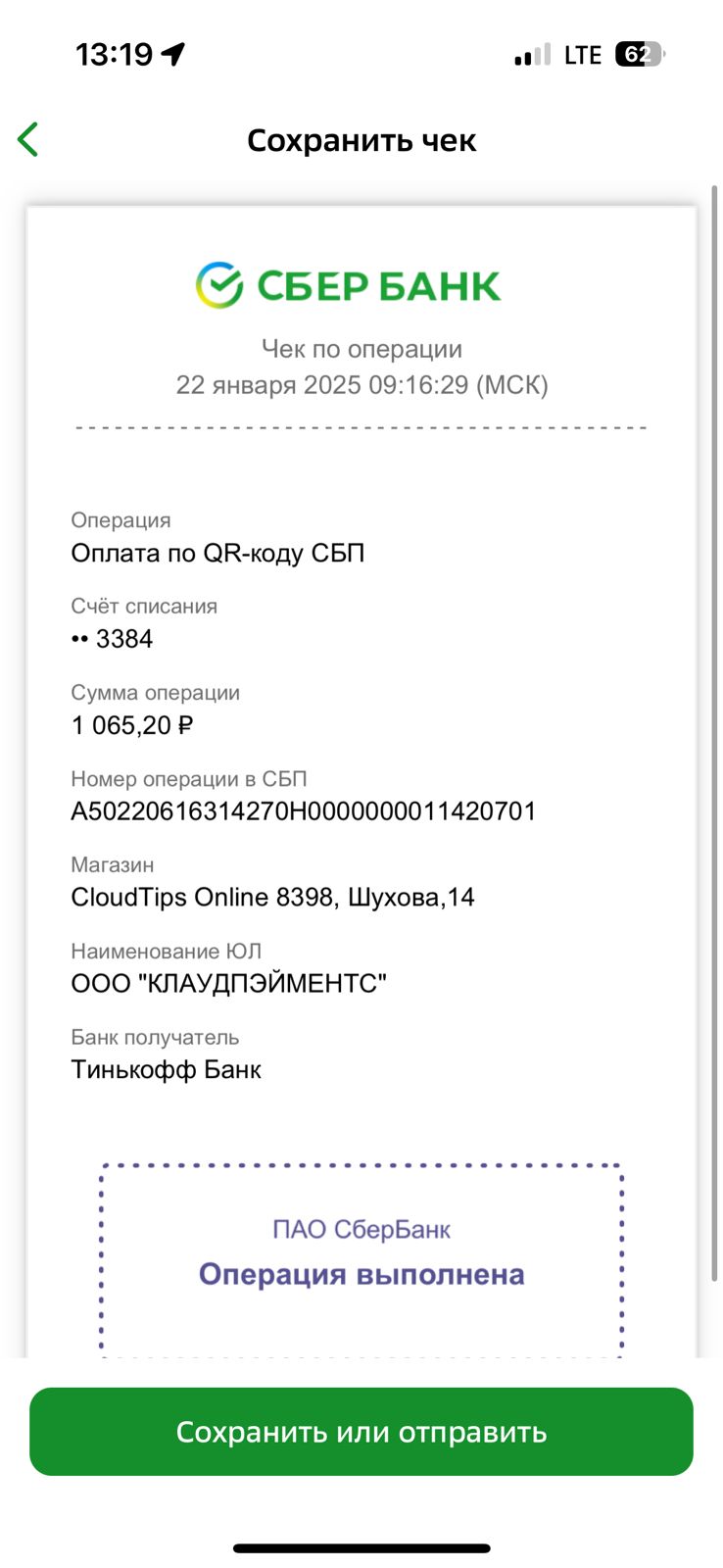Image resolution: width=723 pixels, height=1568 pixels.
Task: Tap the CloudTips Online 8398 store line
Action: point(272,898)
